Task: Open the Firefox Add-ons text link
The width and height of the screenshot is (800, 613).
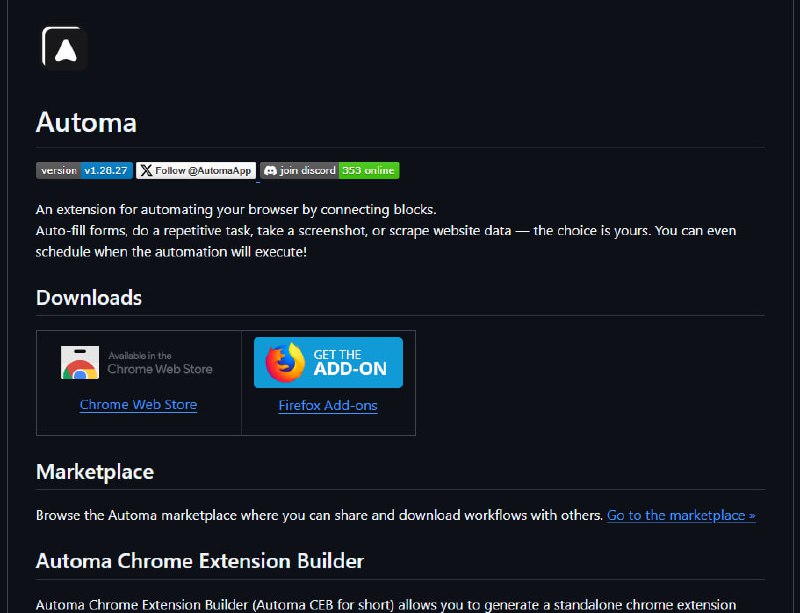Action: (x=328, y=406)
